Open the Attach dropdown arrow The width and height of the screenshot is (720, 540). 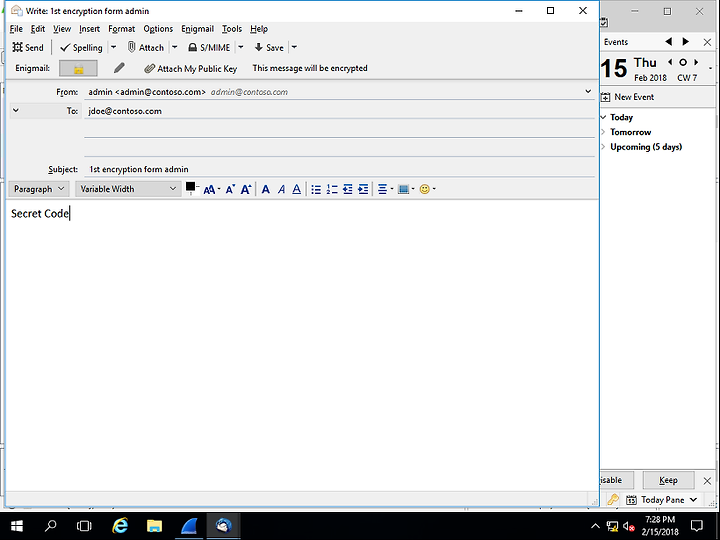174,47
